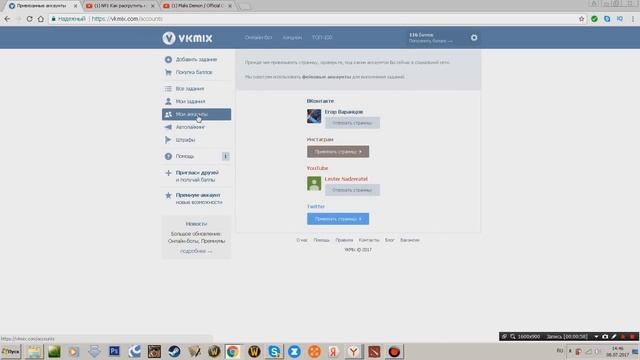Switch to the third YouTube browser tab
640x360 pixels.
pos(197,6)
